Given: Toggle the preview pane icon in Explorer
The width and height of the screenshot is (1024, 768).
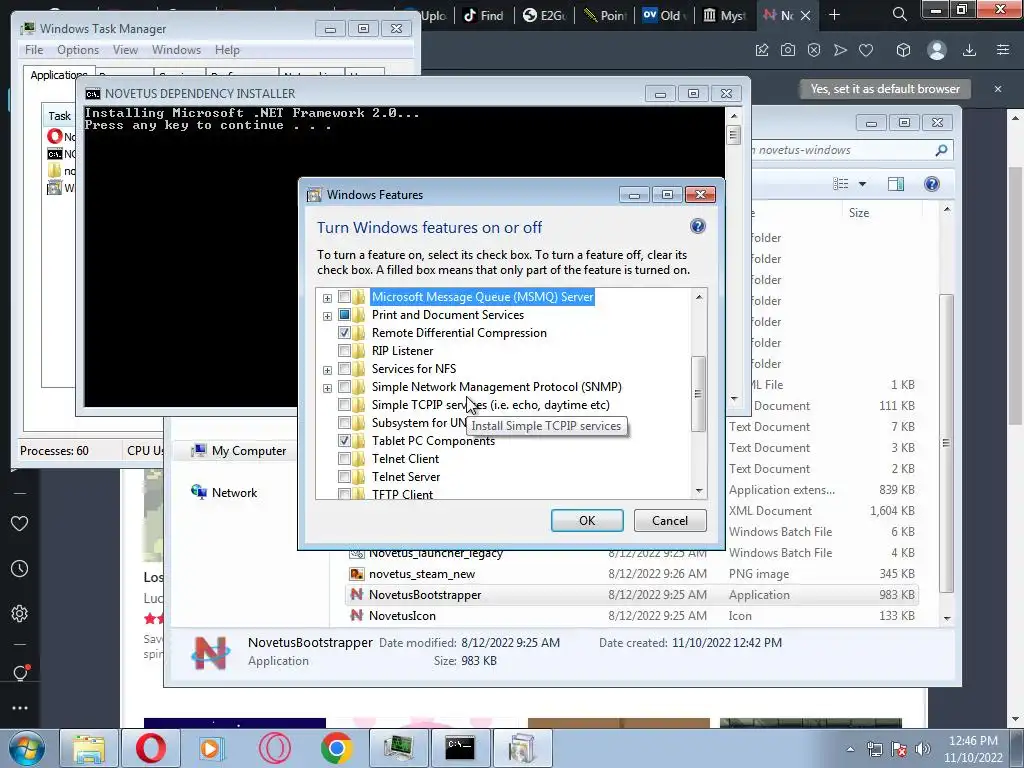Looking at the screenshot, I should 896,184.
